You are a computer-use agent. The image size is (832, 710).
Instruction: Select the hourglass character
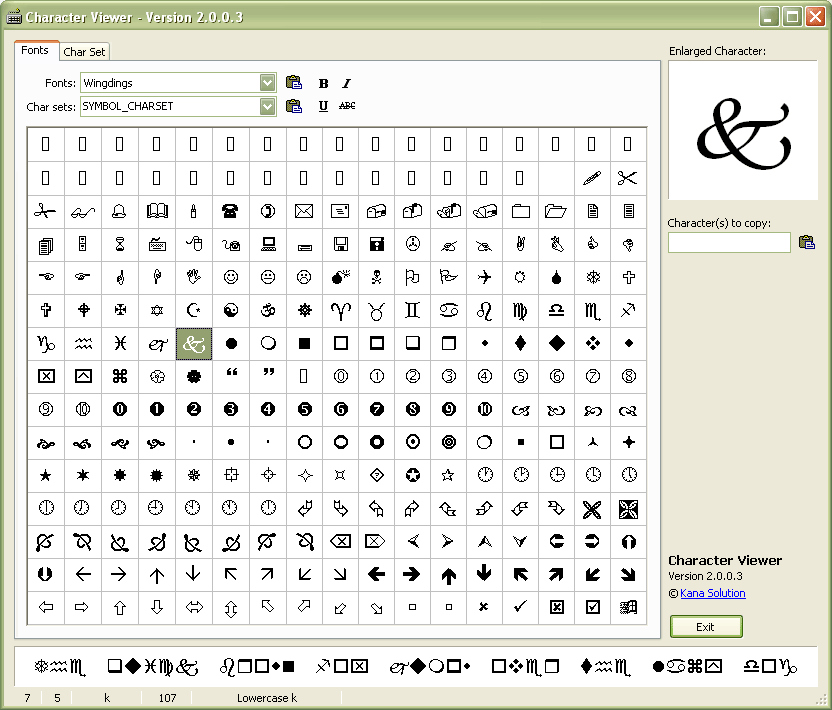119,243
